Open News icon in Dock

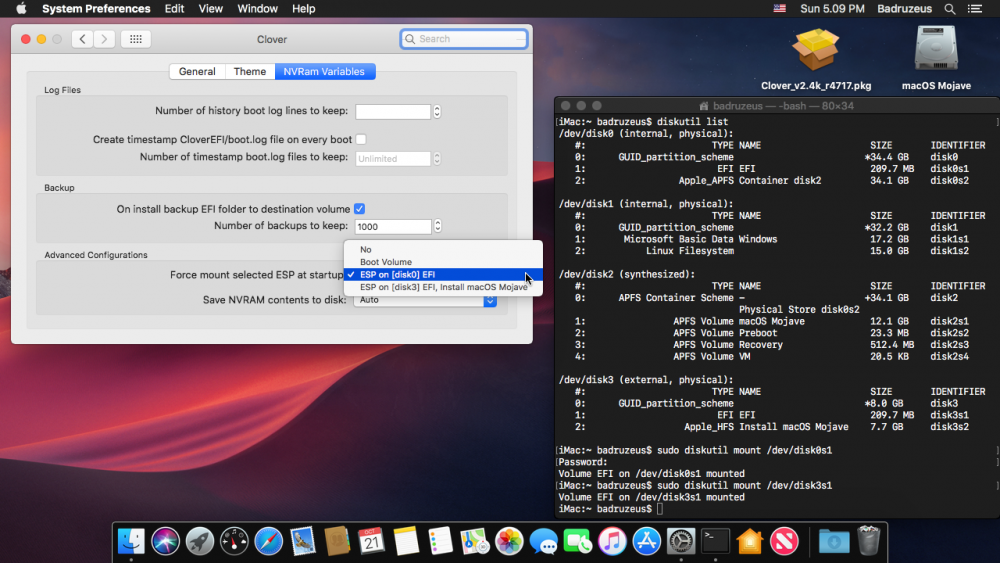click(x=784, y=541)
